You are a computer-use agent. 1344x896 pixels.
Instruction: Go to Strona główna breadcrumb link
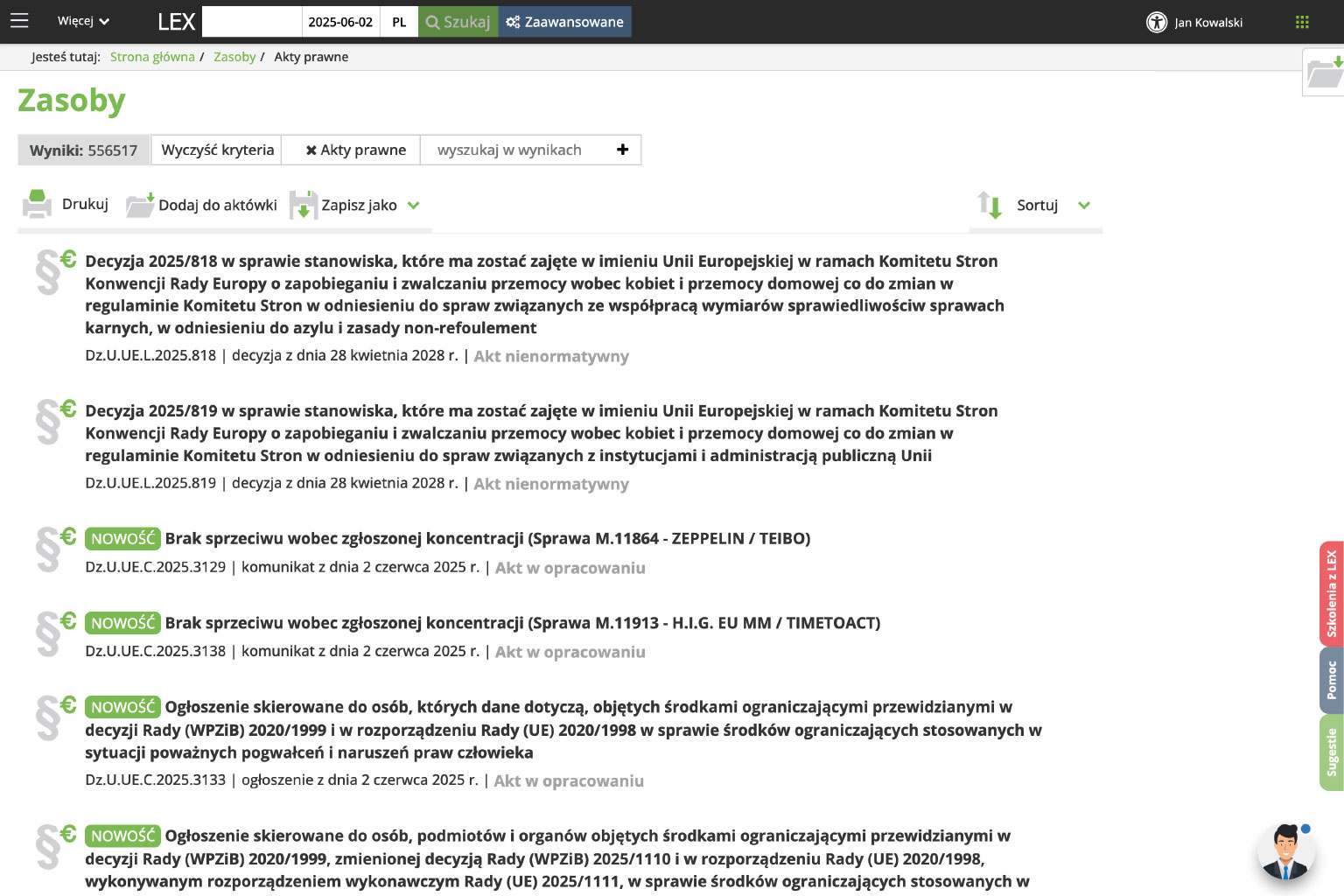152,57
